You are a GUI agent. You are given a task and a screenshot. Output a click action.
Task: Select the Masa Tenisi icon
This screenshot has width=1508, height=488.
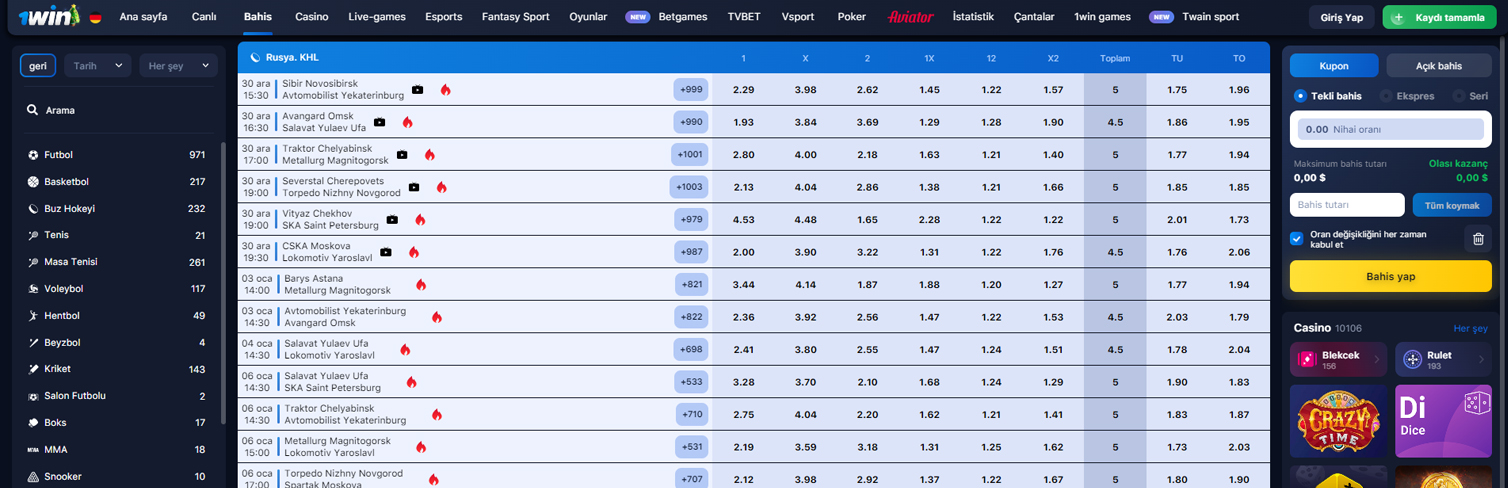(x=34, y=262)
